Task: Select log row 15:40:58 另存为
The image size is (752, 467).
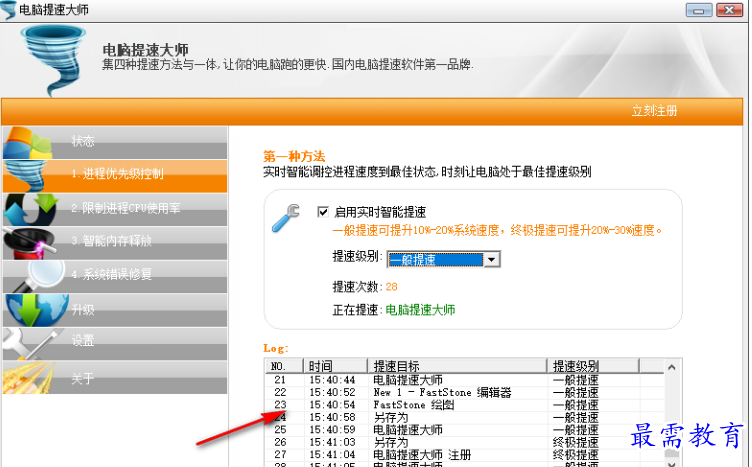Action: tap(465, 418)
